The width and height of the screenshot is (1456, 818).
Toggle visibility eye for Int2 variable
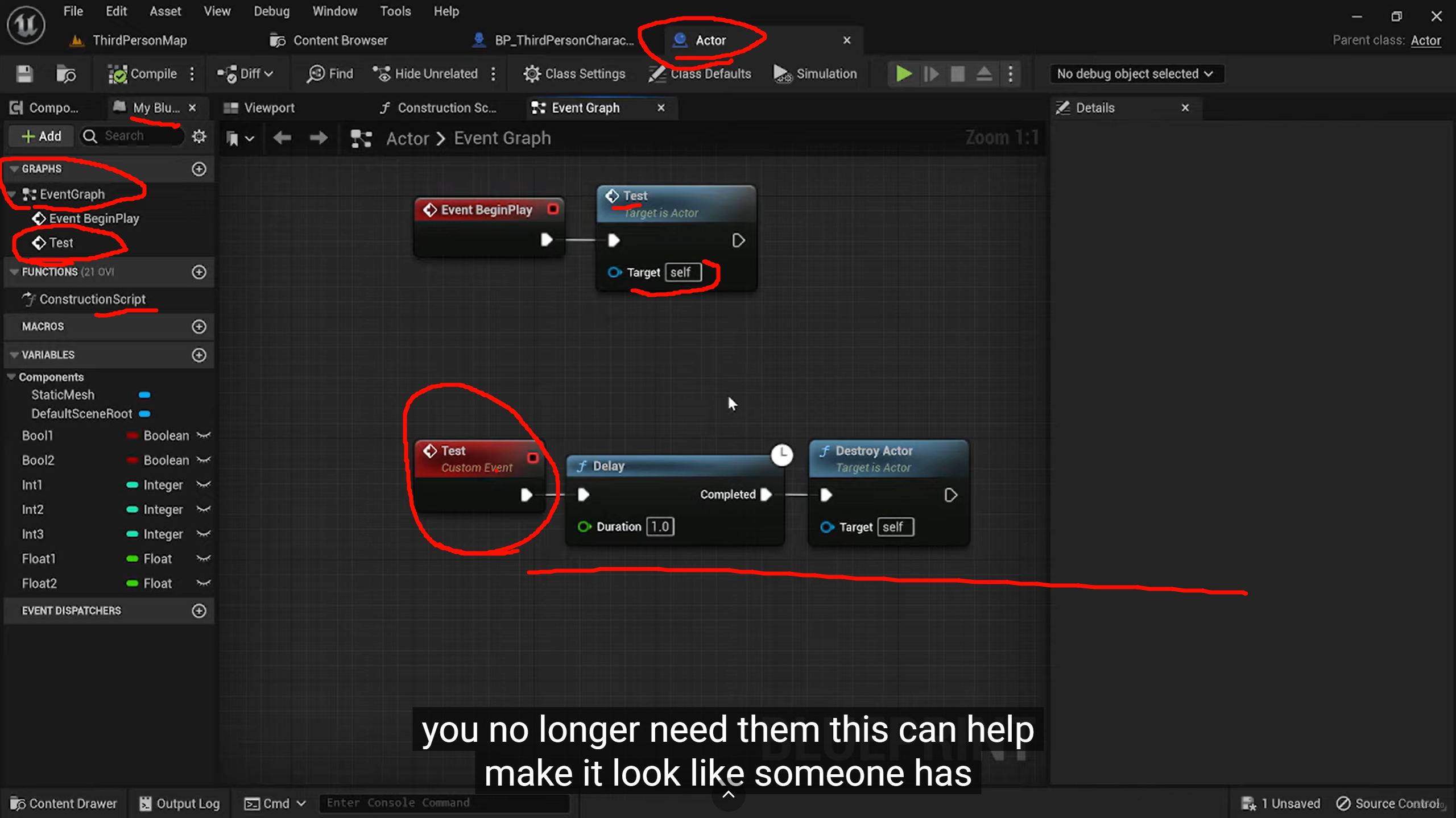[x=204, y=510]
